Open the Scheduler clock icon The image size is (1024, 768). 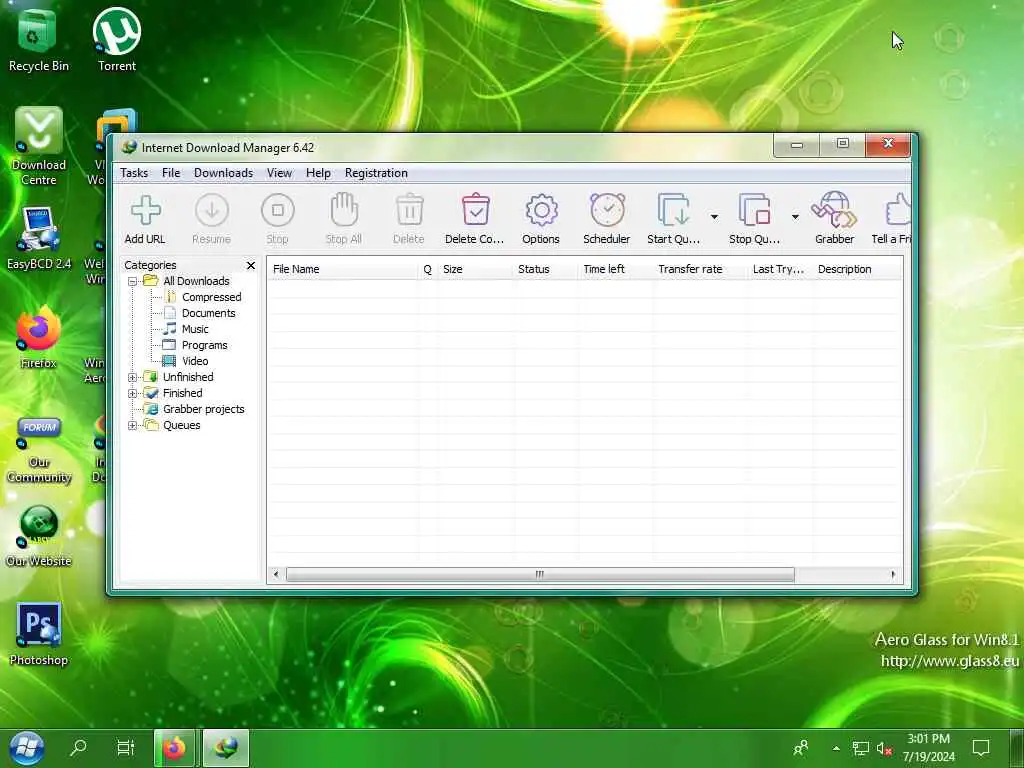click(x=607, y=210)
